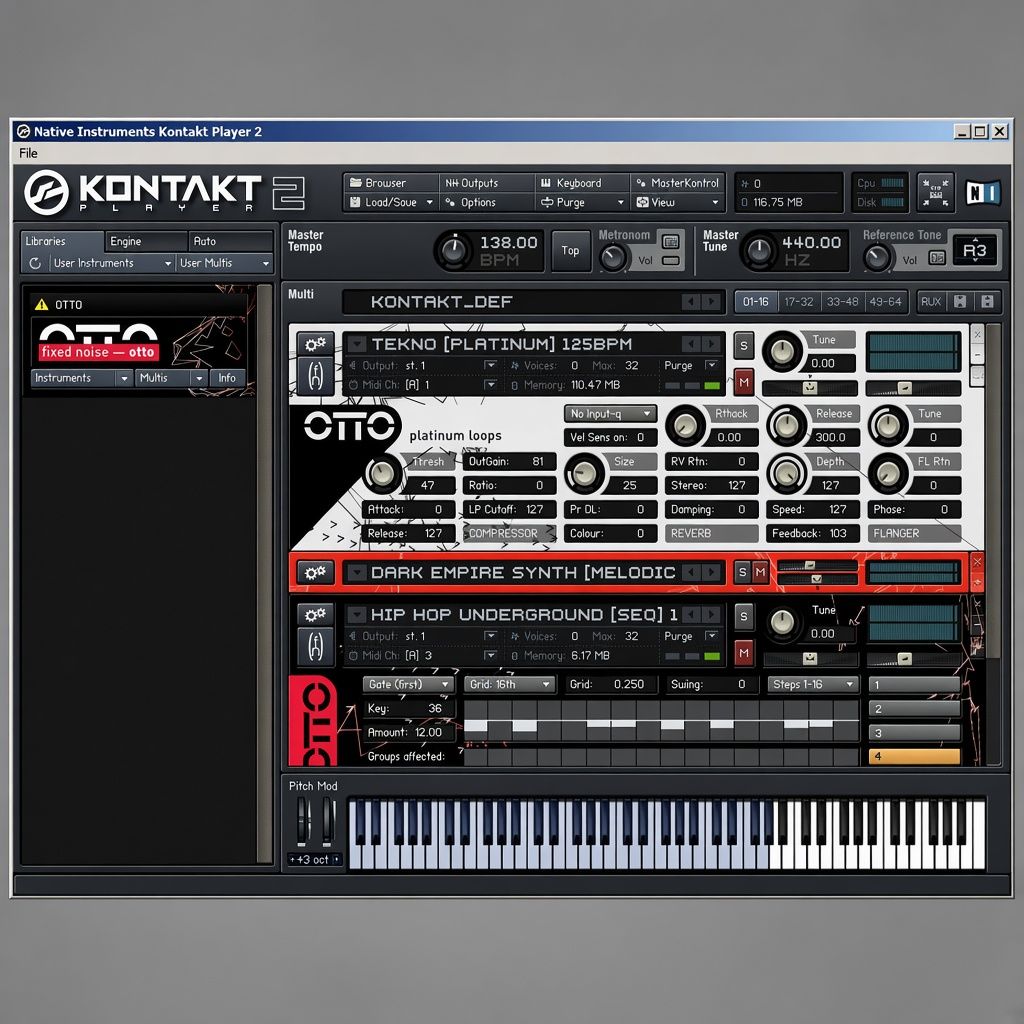Show the on-screen Keyboard

[583, 183]
